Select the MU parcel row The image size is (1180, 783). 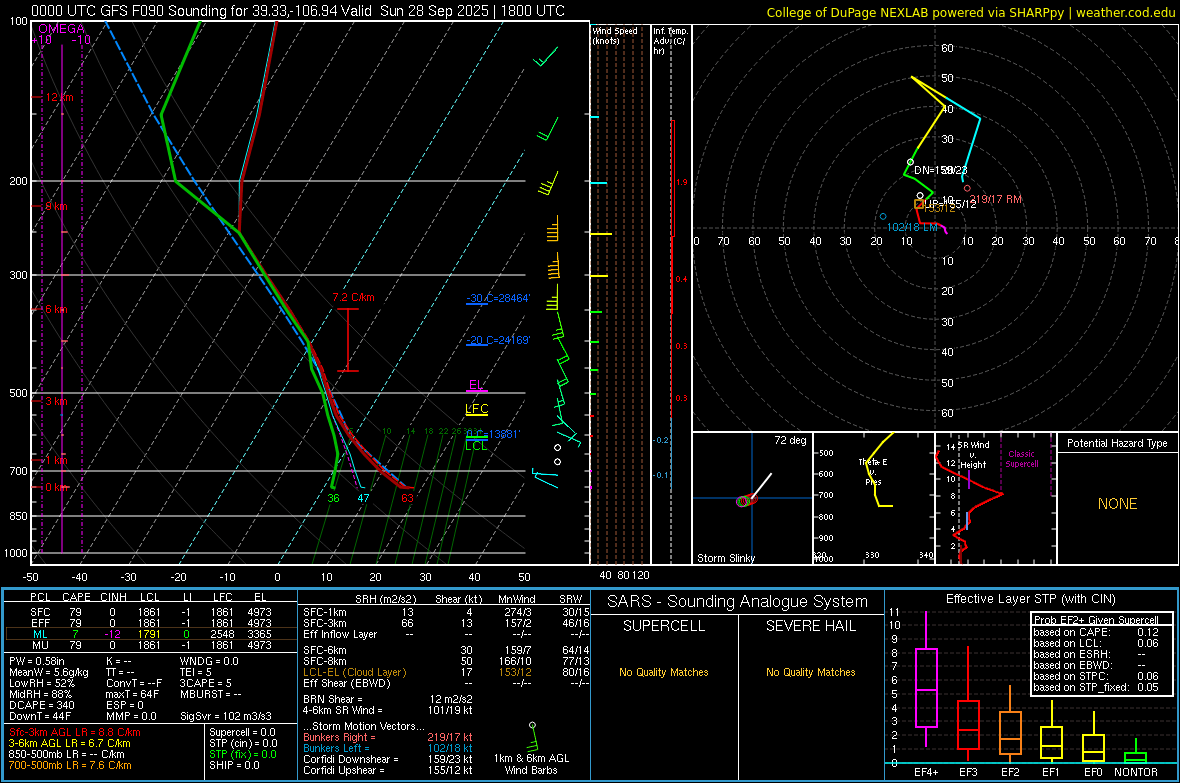tap(151, 645)
